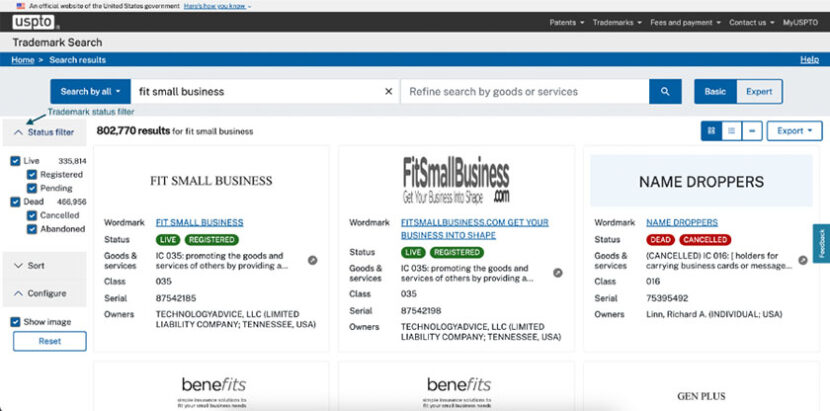830x411 pixels.
Task: Click the USPTO logo
Action: 33,22
